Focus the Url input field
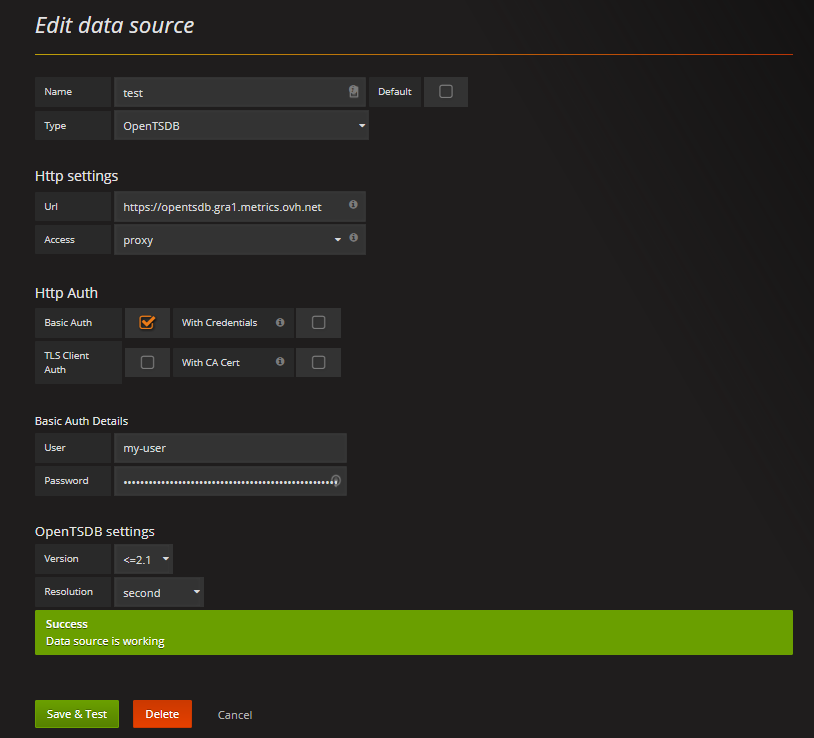The image size is (814, 738). [x=232, y=207]
